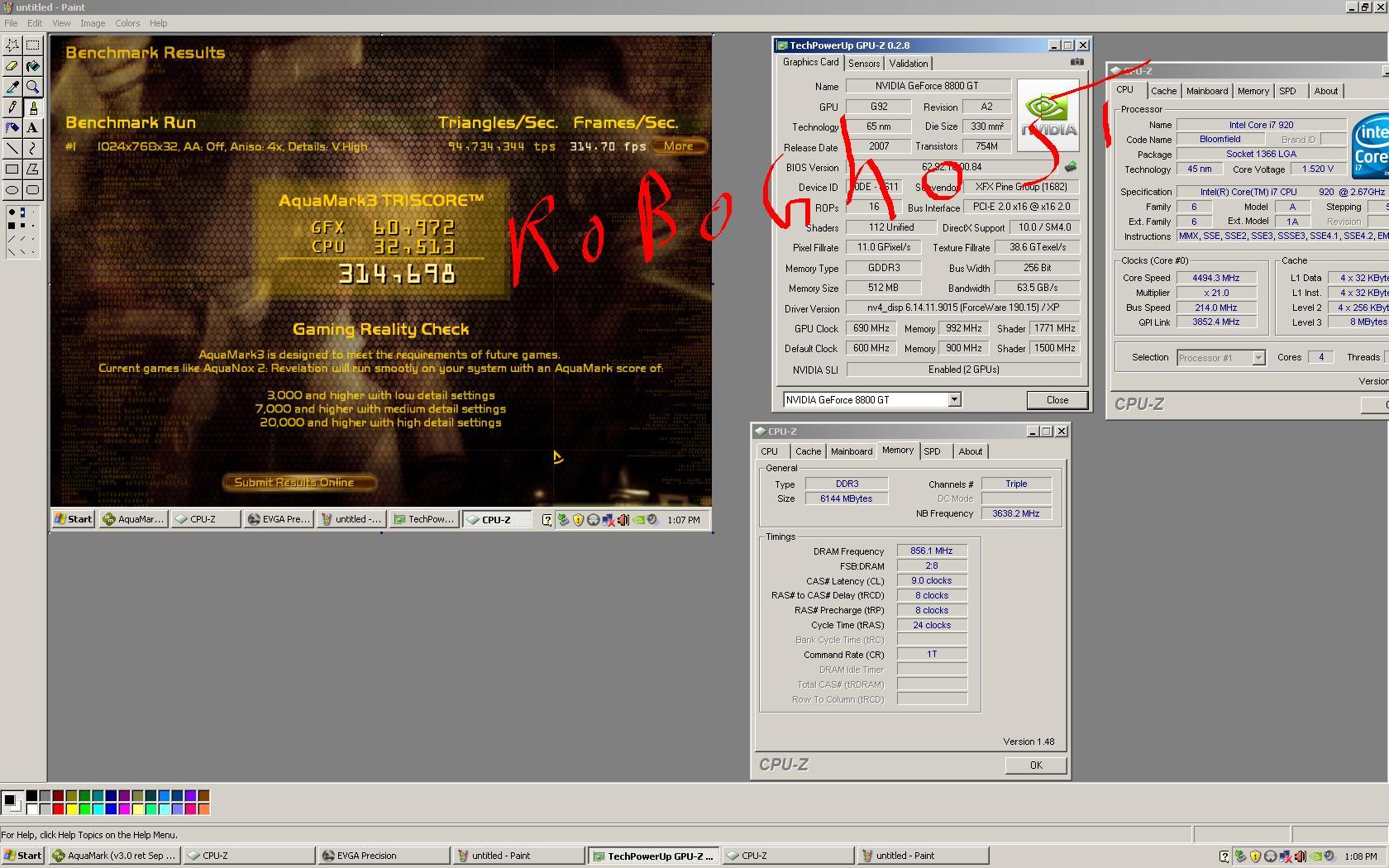
Task: Switch to the Pencil tool
Action: pos(12,107)
